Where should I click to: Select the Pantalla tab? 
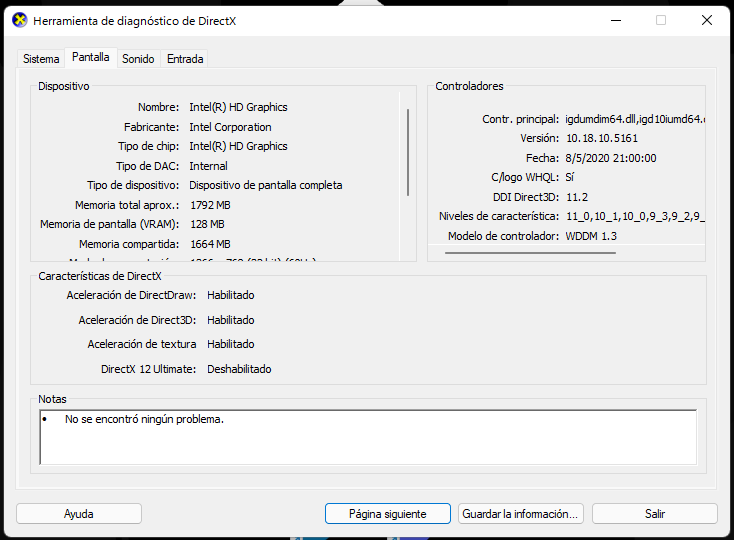click(x=91, y=57)
